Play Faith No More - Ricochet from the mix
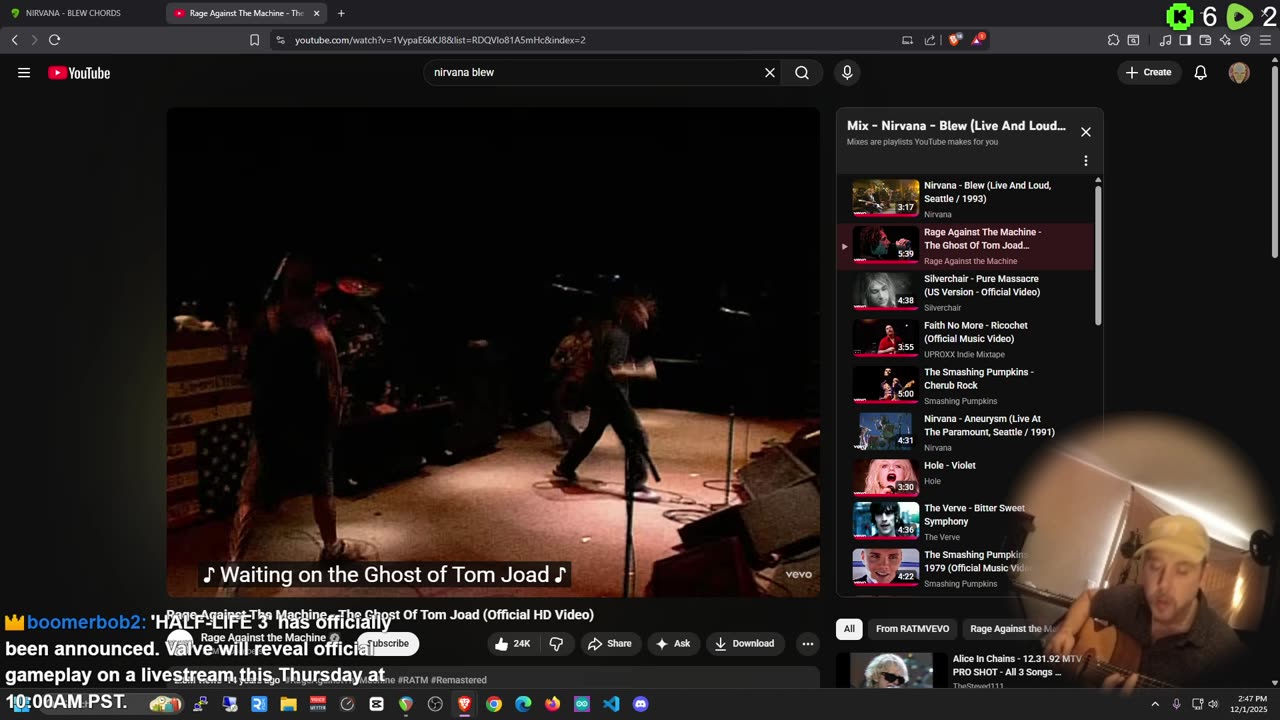The height and width of the screenshot is (720, 1280). [x=967, y=339]
